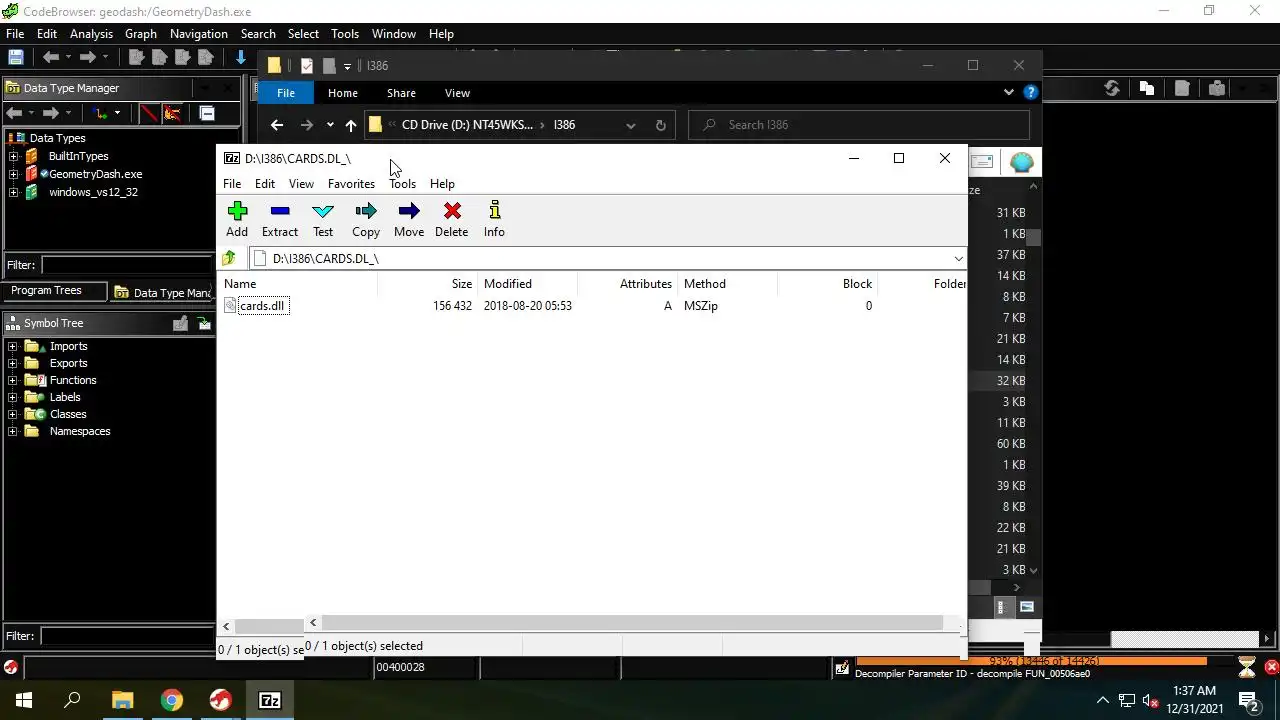Open Chrome from the Windows taskbar

pyautogui.click(x=172, y=700)
